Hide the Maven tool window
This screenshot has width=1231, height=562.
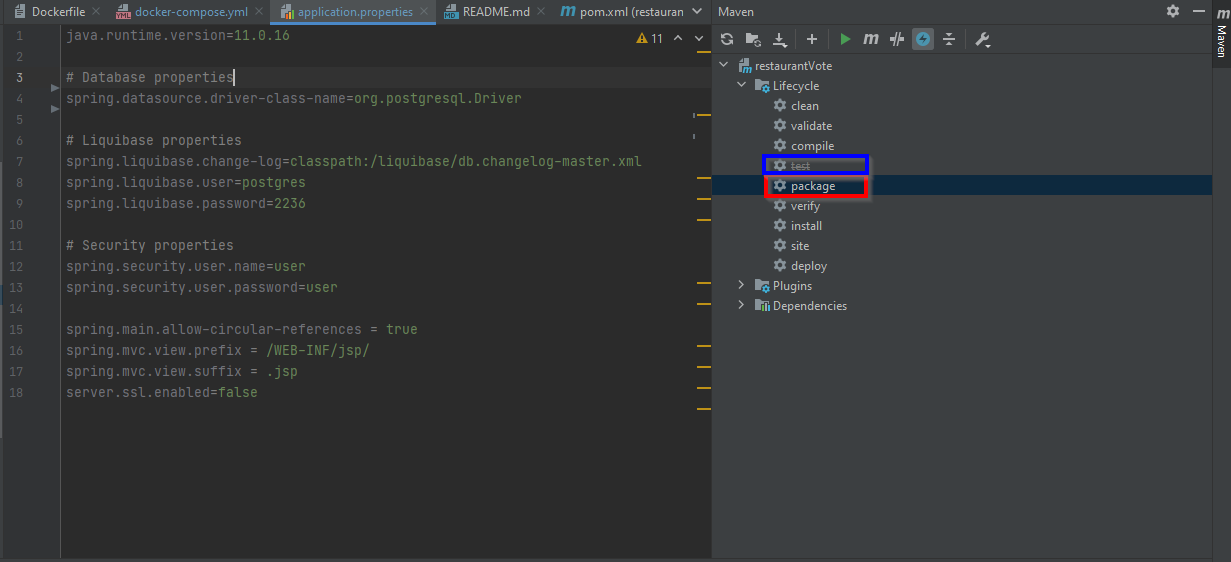tap(1199, 11)
